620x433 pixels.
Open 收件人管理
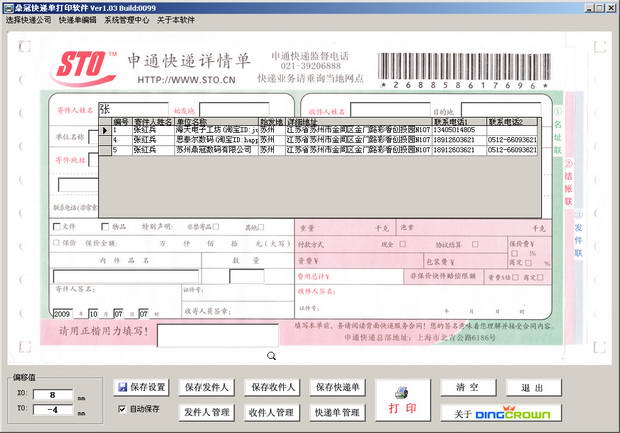[271, 412]
